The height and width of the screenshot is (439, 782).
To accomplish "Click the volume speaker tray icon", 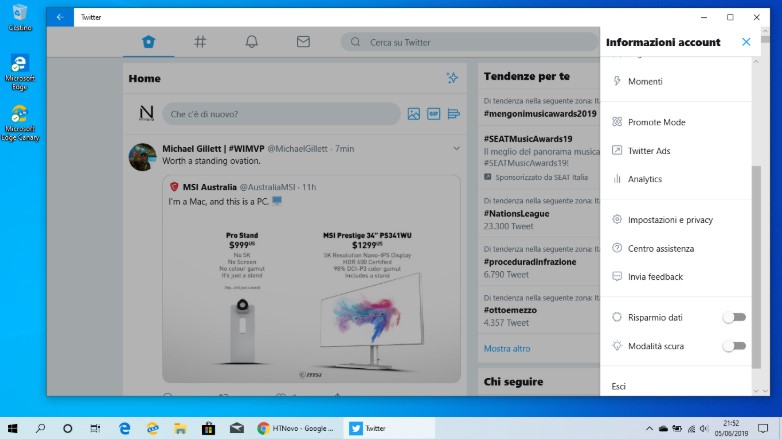I will click(x=704, y=428).
